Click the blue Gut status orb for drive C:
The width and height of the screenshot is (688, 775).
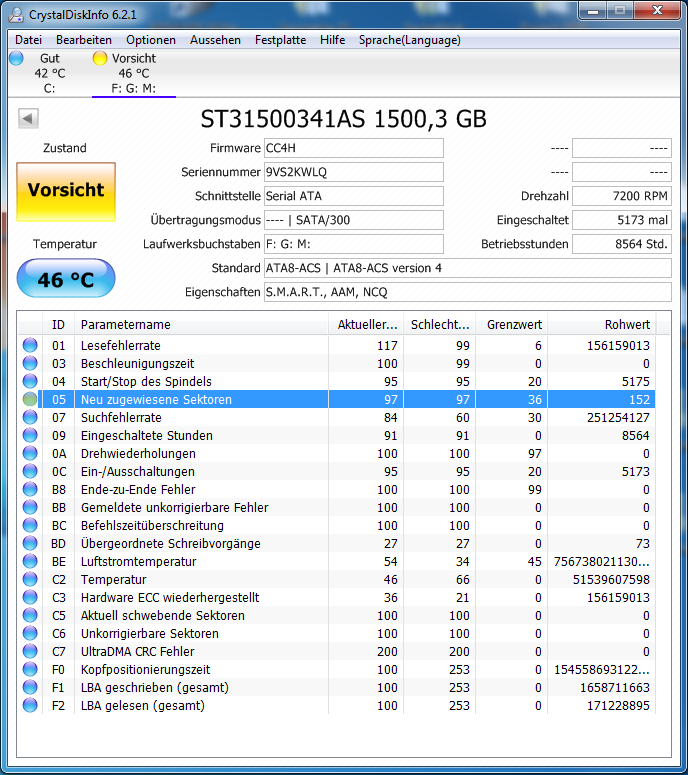click(16, 58)
